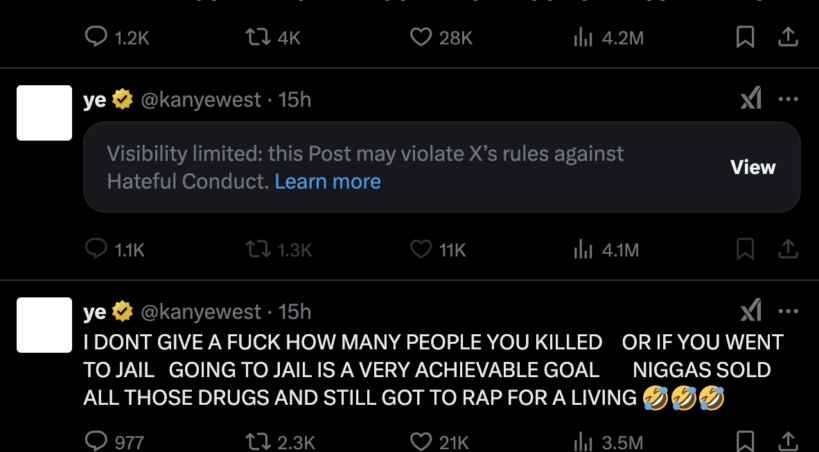Image resolution: width=819 pixels, height=452 pixels.
Task: Share the post with 4.2M views
Action: click(788, 37)
